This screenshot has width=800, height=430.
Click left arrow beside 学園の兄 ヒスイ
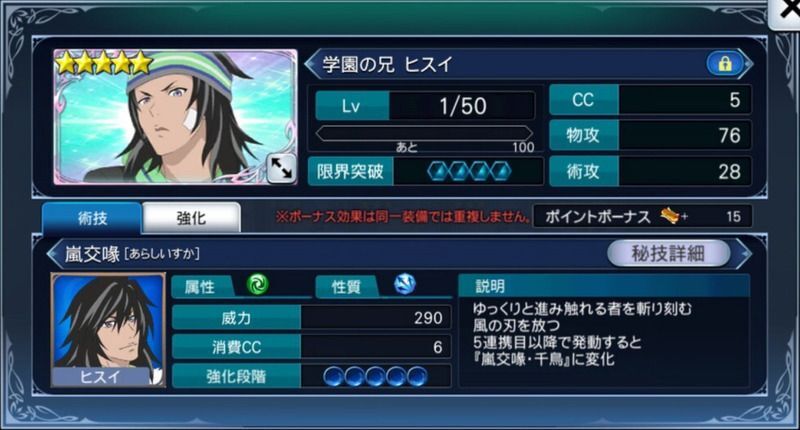(x=311, y=64)
